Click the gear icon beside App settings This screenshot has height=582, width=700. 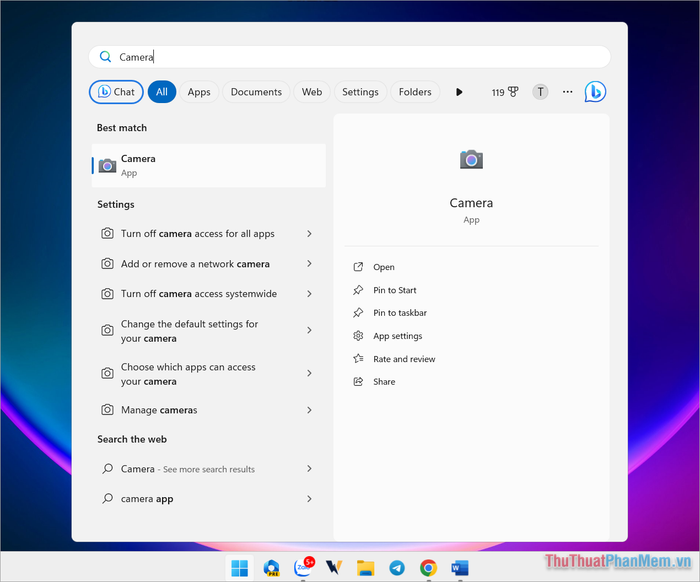click(358, 336)
